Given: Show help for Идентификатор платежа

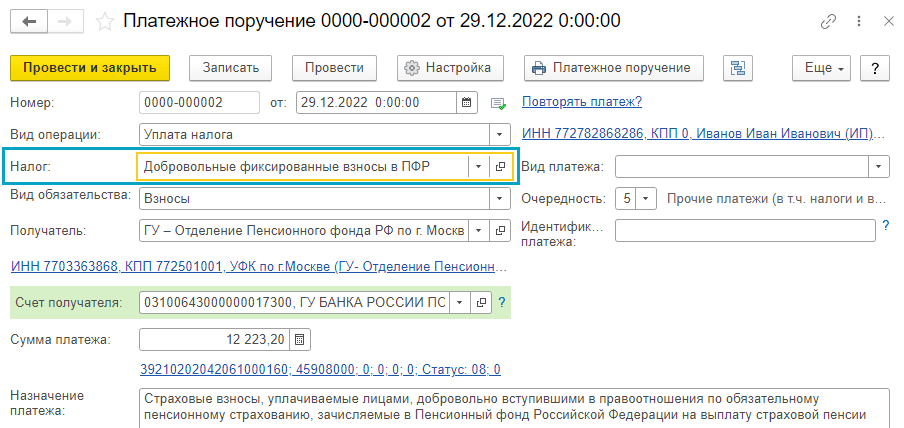Looking at the screenshot, I should tap(886, 226).
